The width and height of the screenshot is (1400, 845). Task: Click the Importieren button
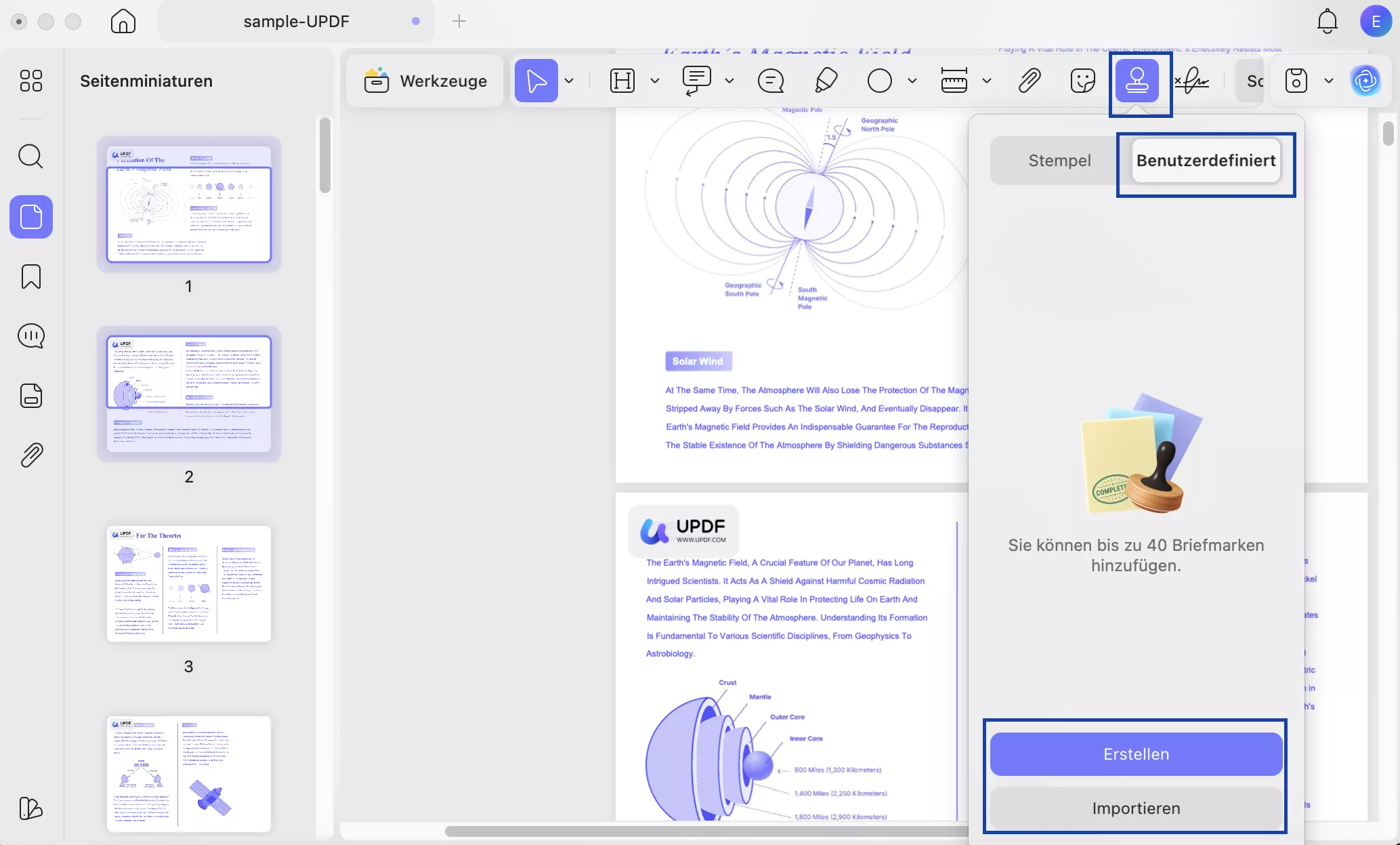point(1135,808)
